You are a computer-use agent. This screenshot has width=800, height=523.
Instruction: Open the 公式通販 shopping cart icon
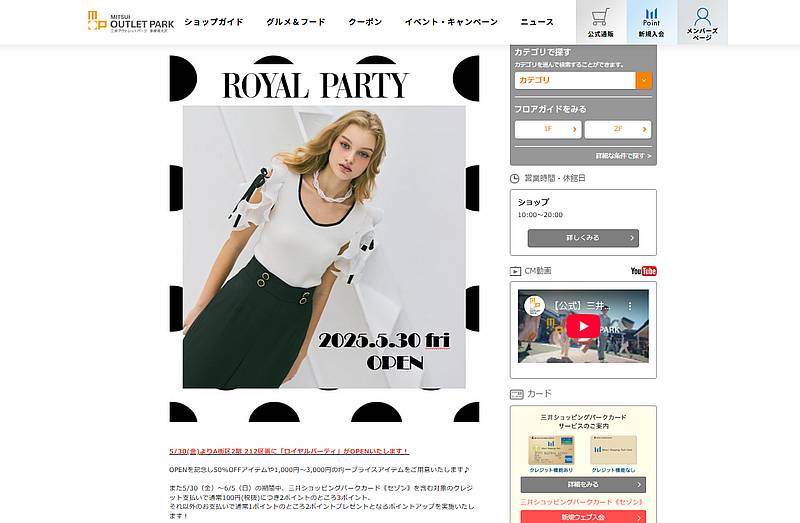coord(601,23)
